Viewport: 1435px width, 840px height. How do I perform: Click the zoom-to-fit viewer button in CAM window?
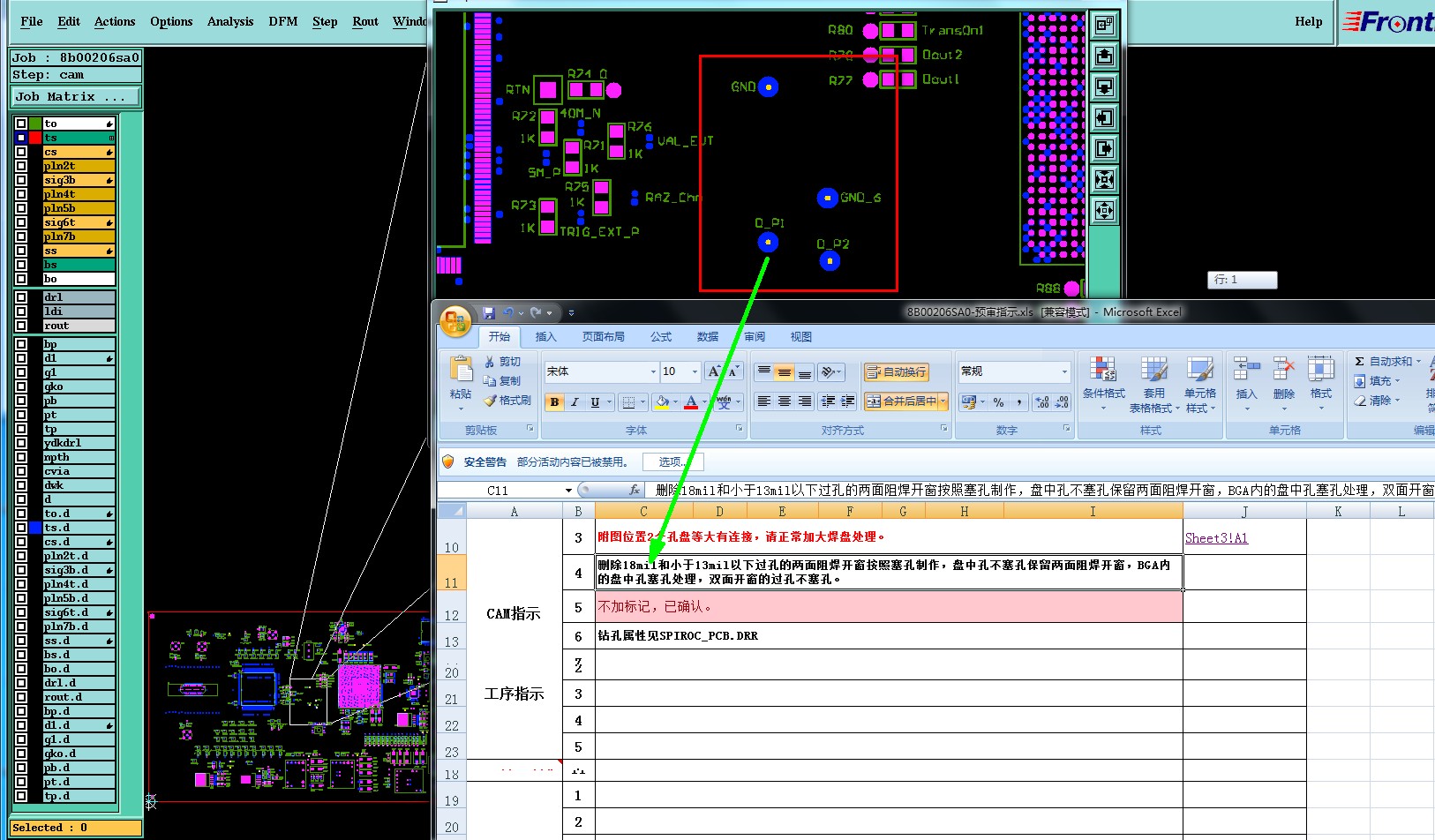[x=1104, y=180]
